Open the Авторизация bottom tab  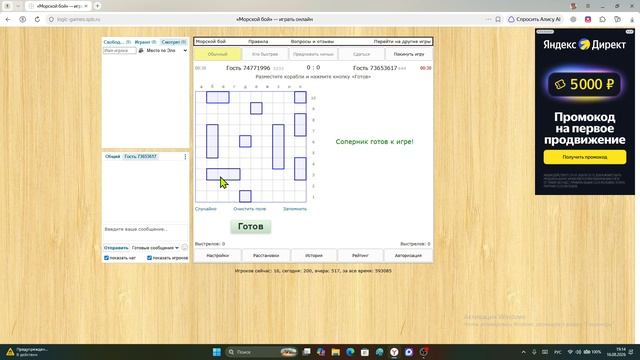click(408, 256)
